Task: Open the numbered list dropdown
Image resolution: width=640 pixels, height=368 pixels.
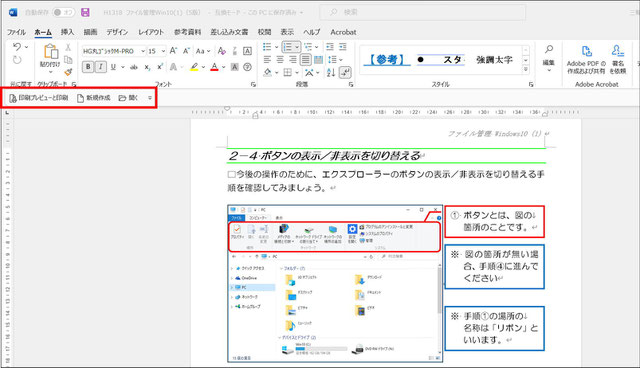Action: coord(297,47)
